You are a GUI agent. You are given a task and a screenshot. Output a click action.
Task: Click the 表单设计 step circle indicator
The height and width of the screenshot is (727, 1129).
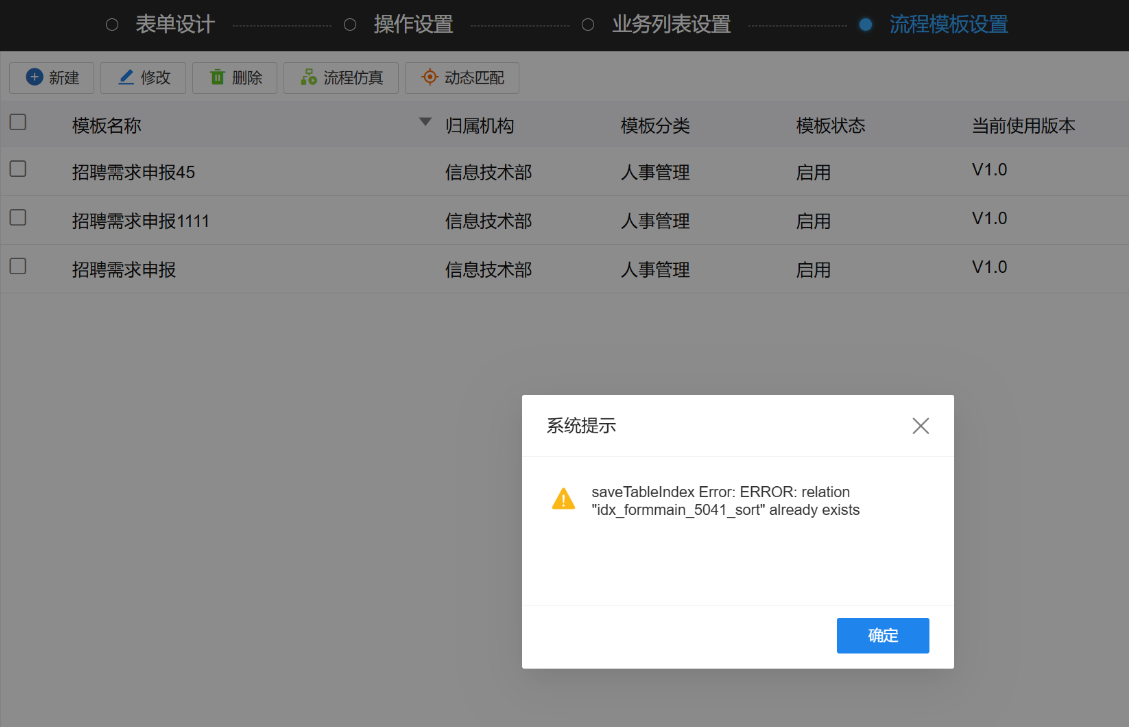pyautogui.click(x=112, y=24)
